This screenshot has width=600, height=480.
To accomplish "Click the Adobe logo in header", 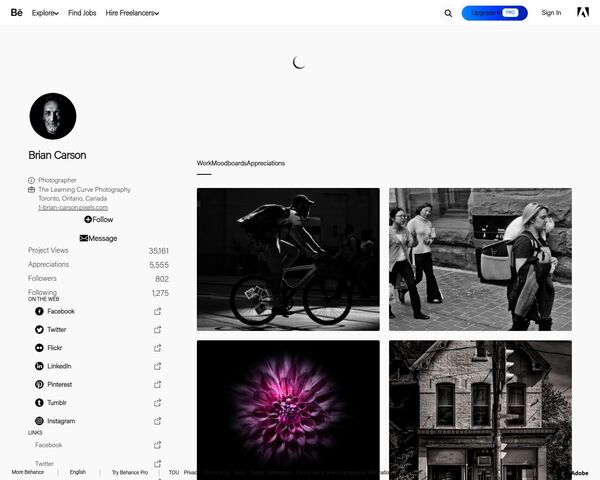I will (583, 13).
